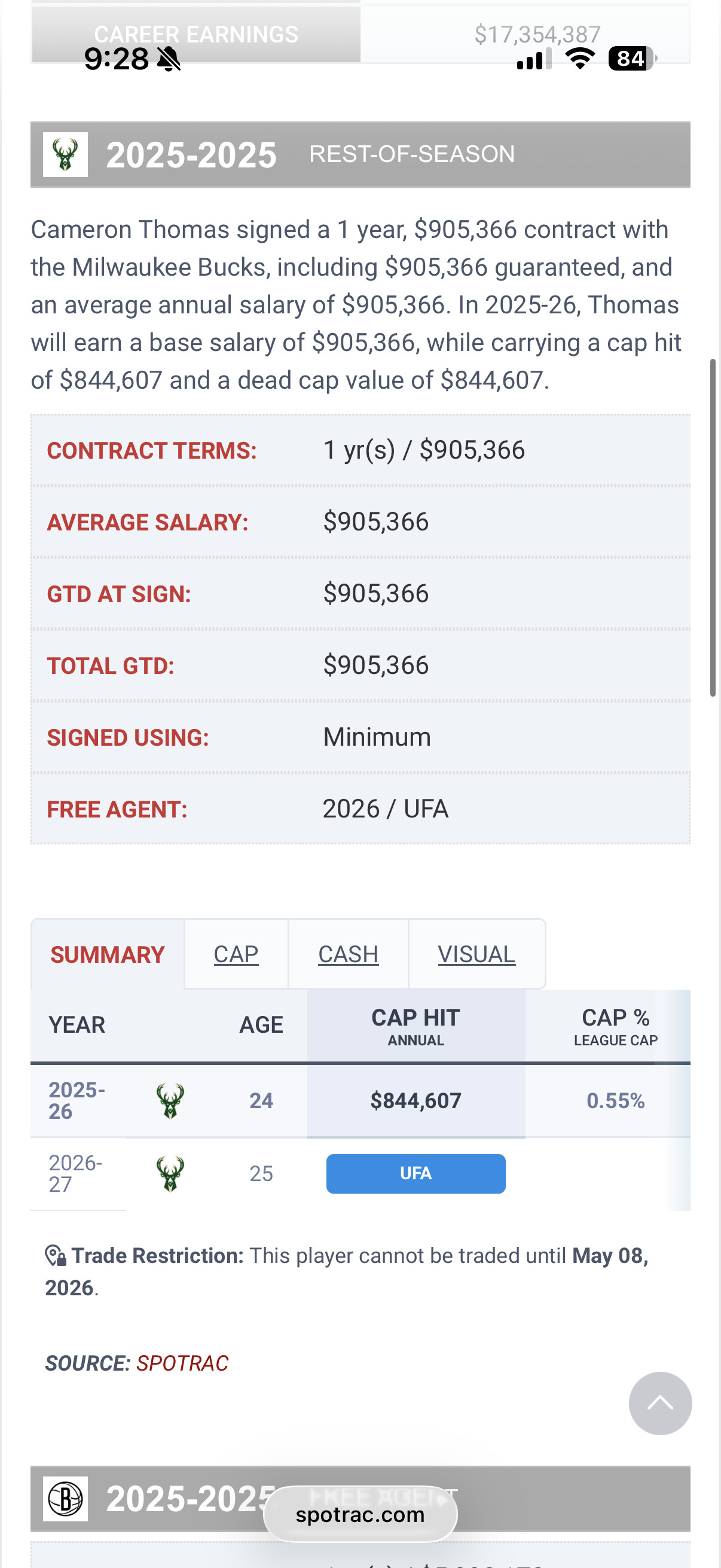Select the SUMMARY tab
The image size is (721, 1568).
coord(108,954)
